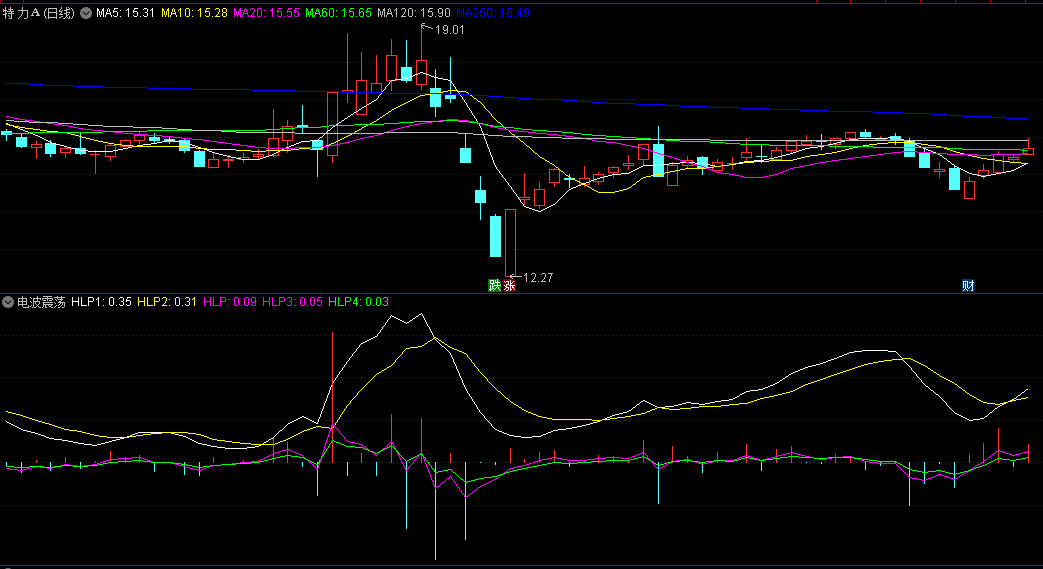Open the dropdown arrow beside 特力A (日线)

86,13
